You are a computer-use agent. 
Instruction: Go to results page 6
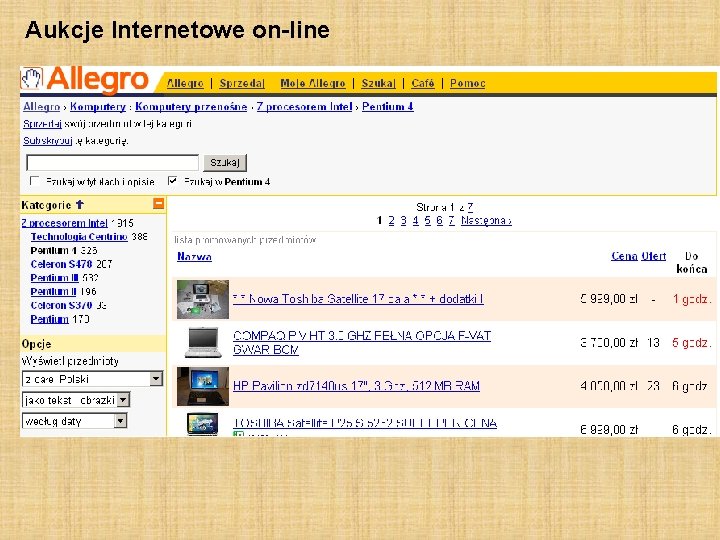[439, 220]
